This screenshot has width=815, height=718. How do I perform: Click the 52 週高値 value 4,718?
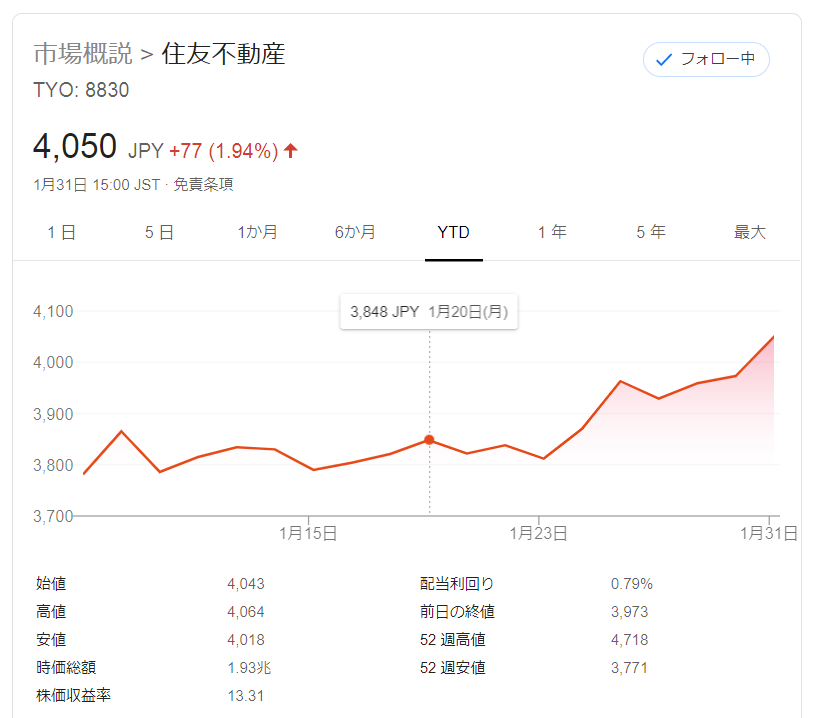tap(629, 640)
